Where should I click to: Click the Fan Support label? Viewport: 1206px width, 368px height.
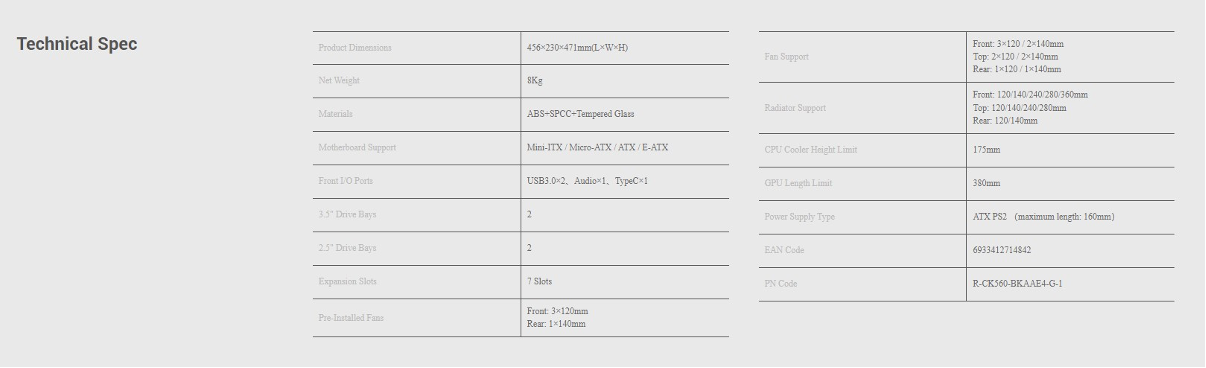pos(787,57)
